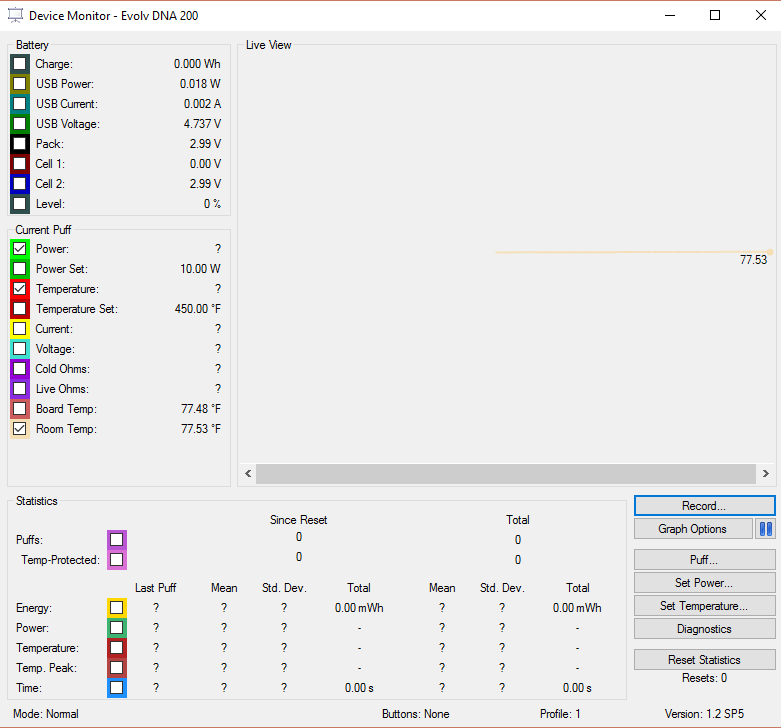Open the Graph Options dropdown
This screenshot has height=728, width=781.
[692, 529]
